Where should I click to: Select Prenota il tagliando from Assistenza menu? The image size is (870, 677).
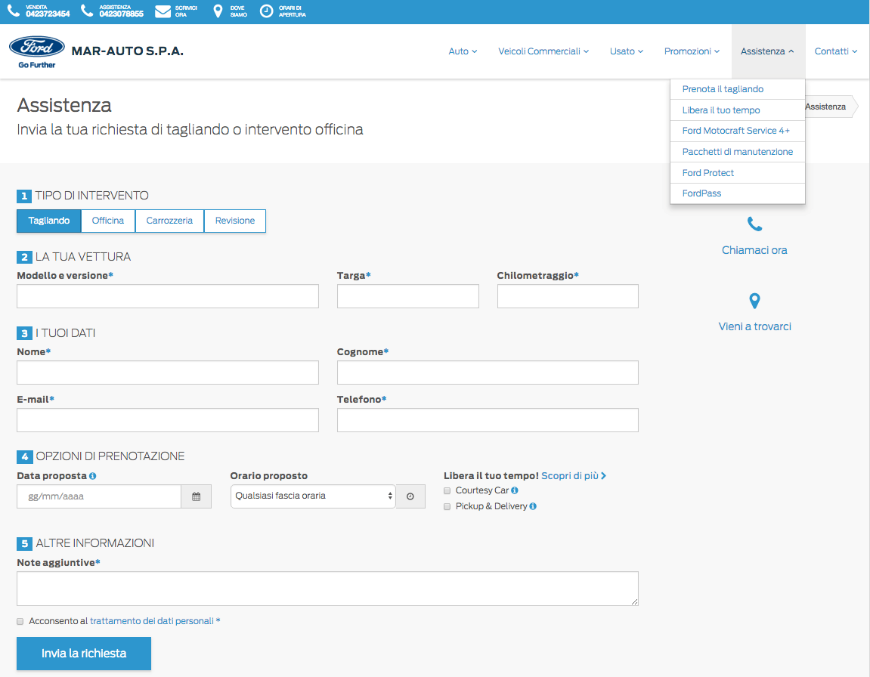[722, 89]
